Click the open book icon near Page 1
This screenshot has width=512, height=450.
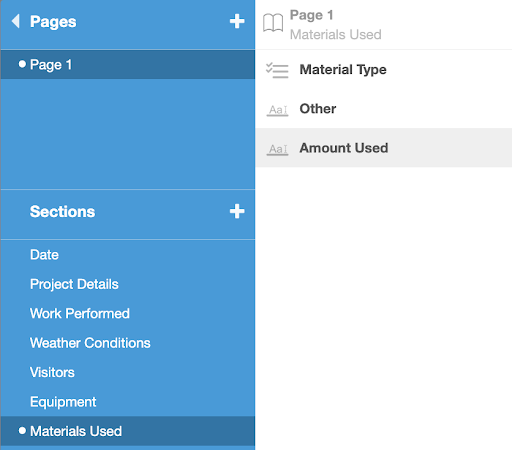[273, 23]
